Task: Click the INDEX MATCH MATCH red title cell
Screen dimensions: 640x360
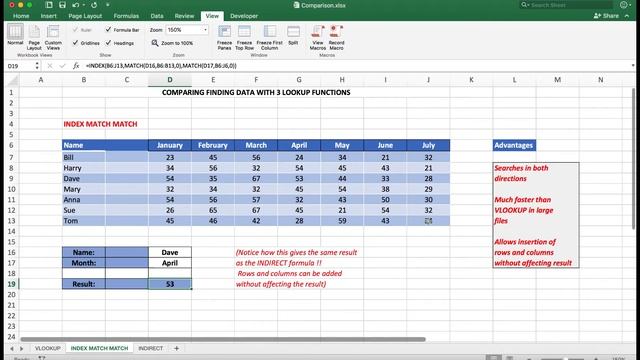Action: [100, 124]
